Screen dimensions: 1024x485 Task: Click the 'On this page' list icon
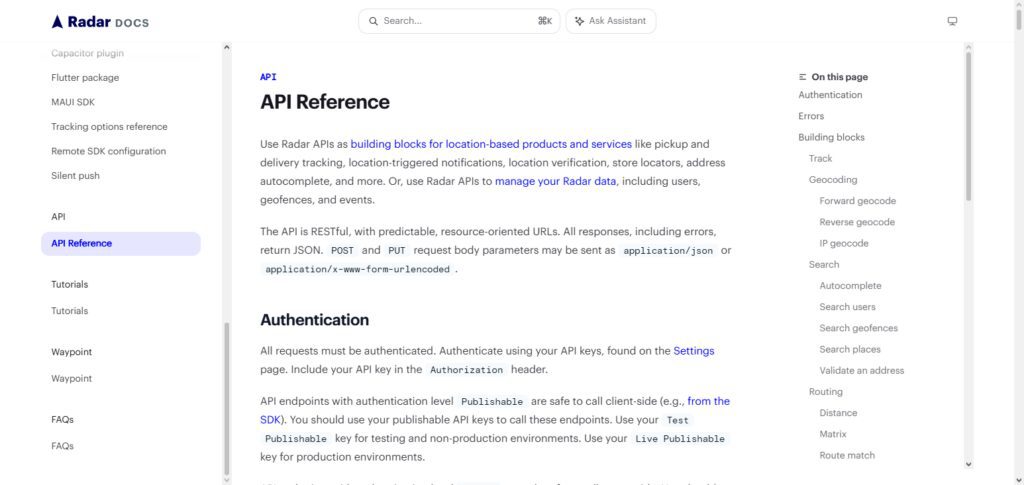point(803,77)
